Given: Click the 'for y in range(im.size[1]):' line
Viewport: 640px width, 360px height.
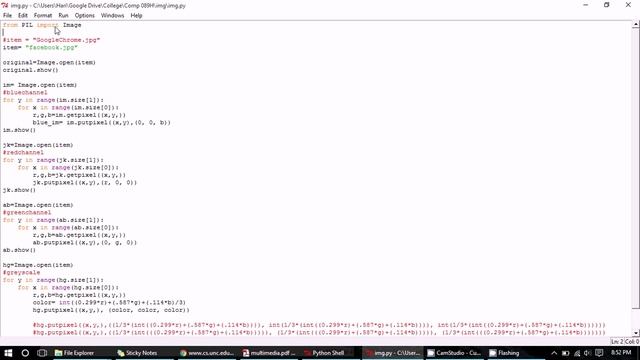Looking at the screenshot, I should click(x=53, y=100).
